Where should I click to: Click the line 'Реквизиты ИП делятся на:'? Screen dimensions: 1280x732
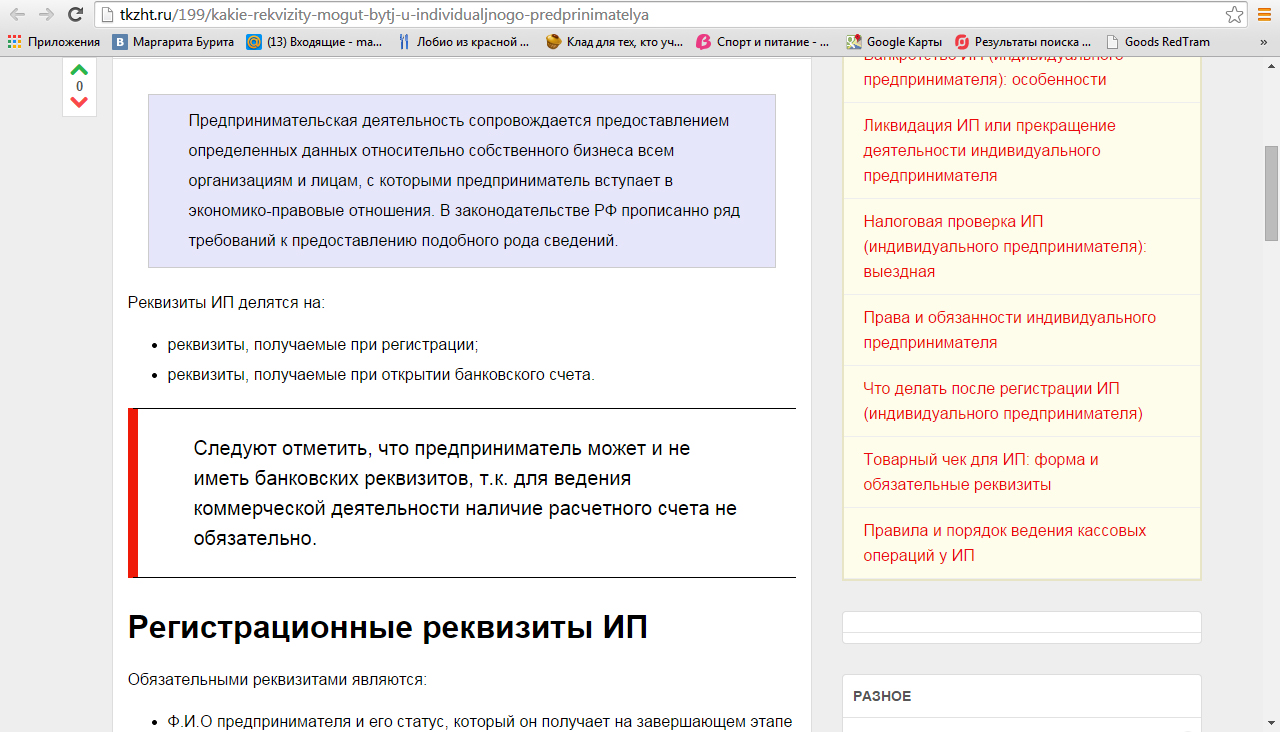(x=226, y=302)
